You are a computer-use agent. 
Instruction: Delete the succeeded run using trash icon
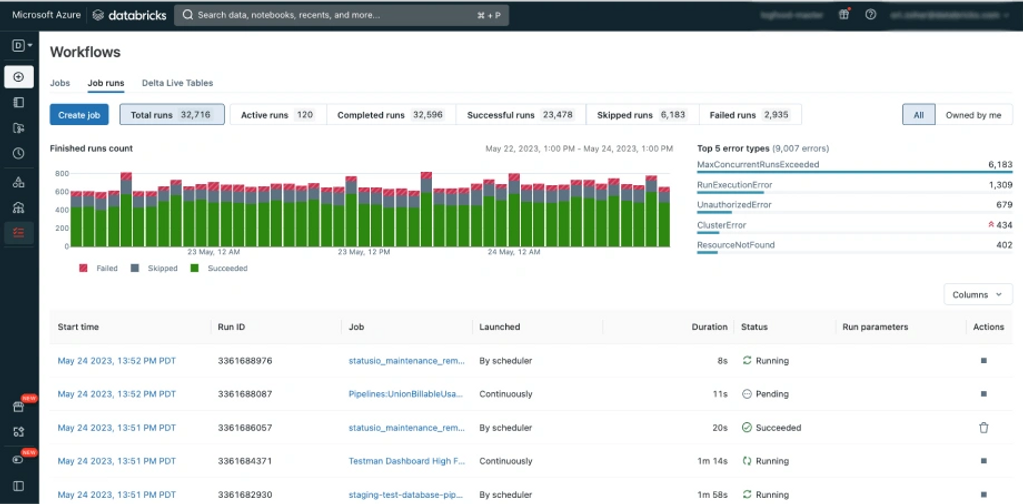[x=983, y=427]
